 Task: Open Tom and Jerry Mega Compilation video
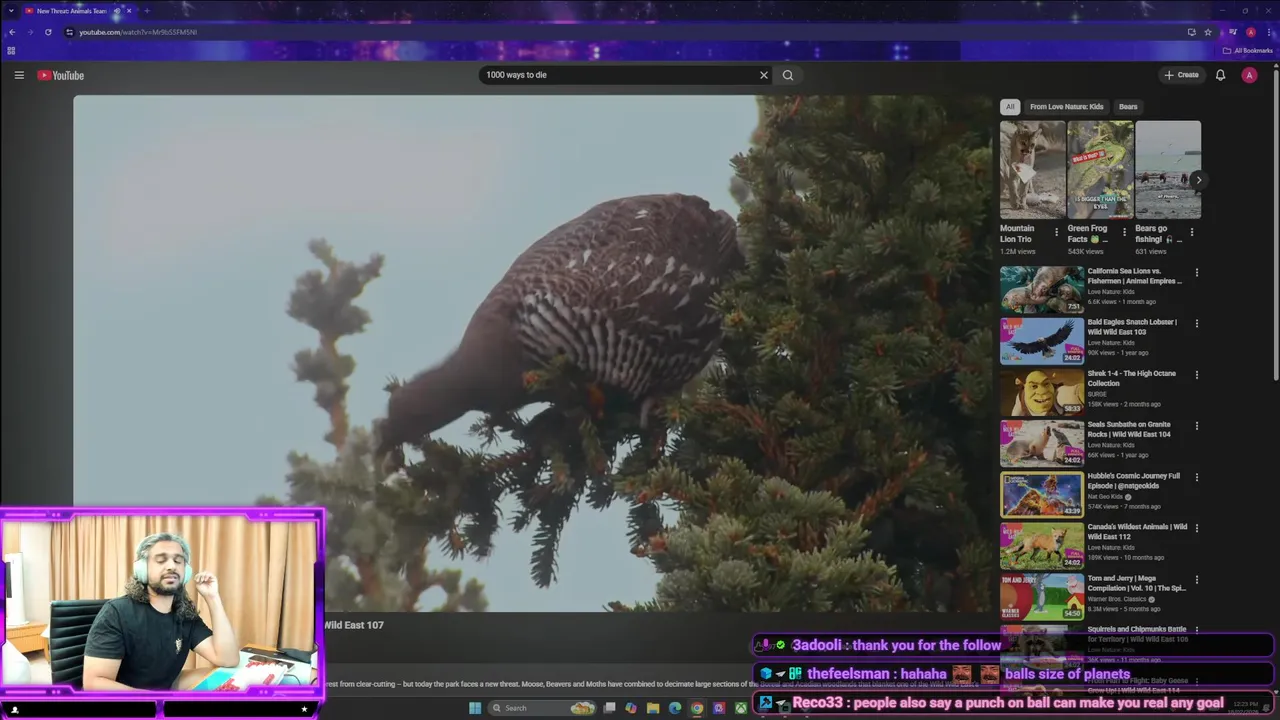[x=1136, y=583]
